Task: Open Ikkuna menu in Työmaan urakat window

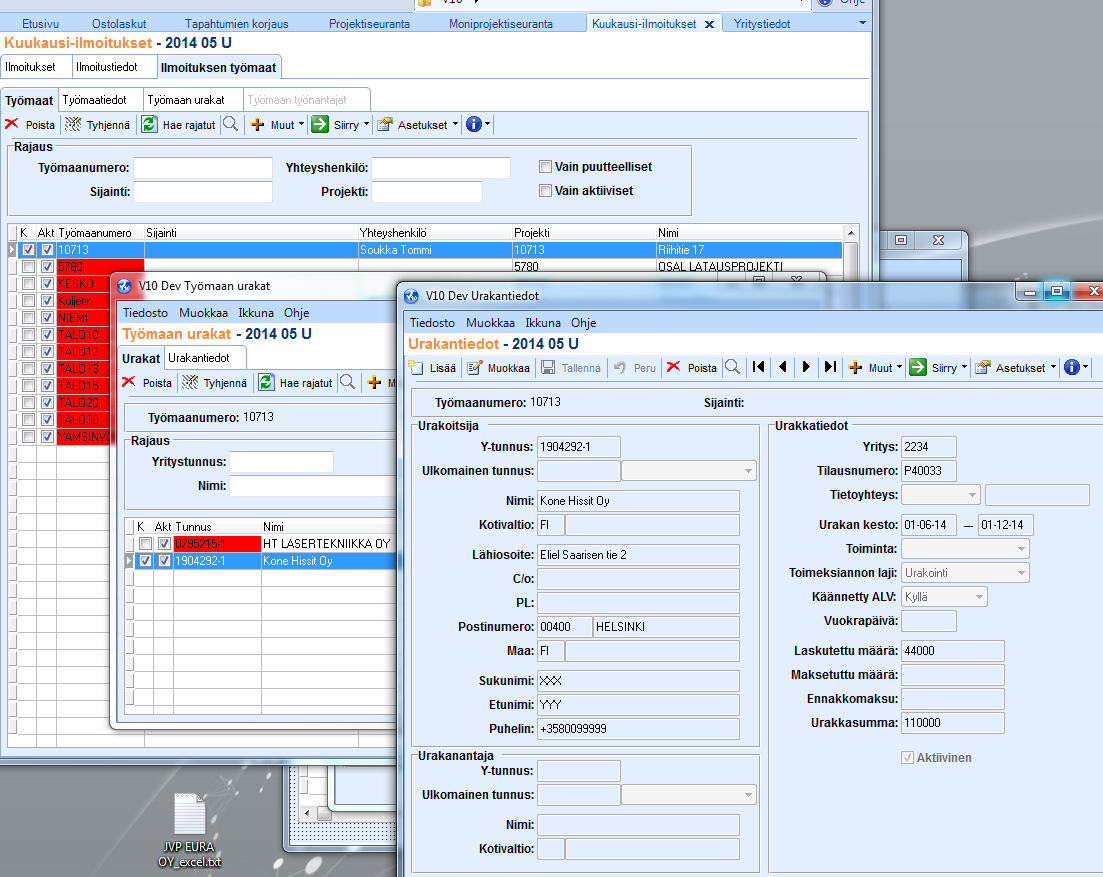Action: pos(256,313)
